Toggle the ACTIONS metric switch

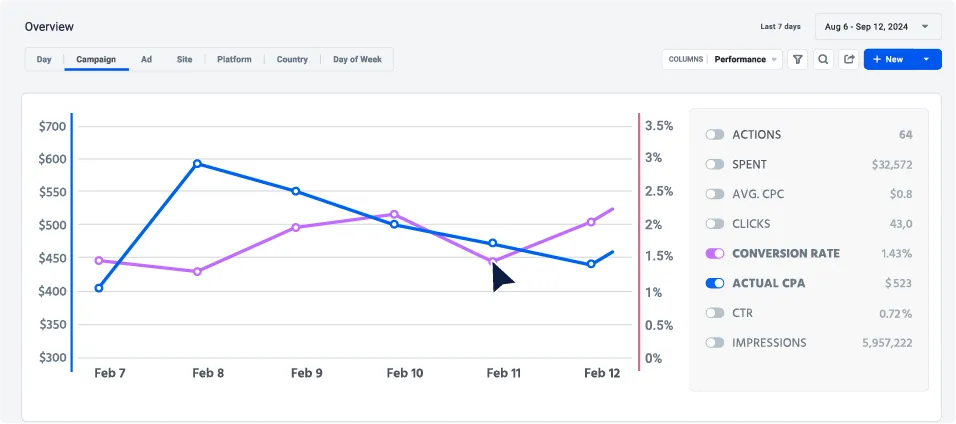(x=714, y=135)
